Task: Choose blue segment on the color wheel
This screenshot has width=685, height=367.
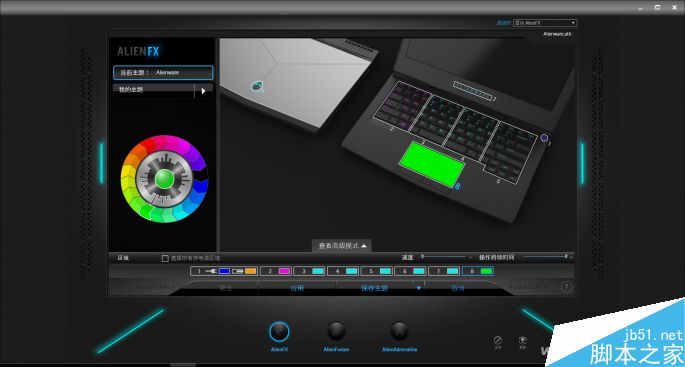Action: pos(201,187)
